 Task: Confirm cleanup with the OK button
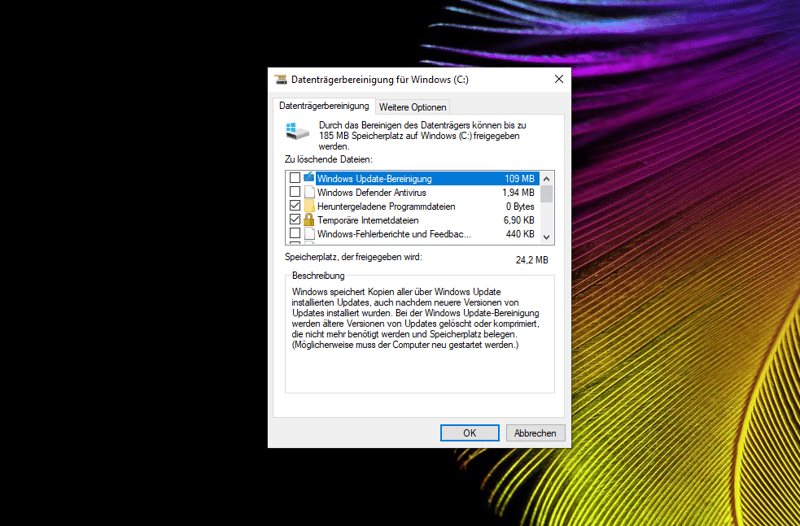[469, 433]
